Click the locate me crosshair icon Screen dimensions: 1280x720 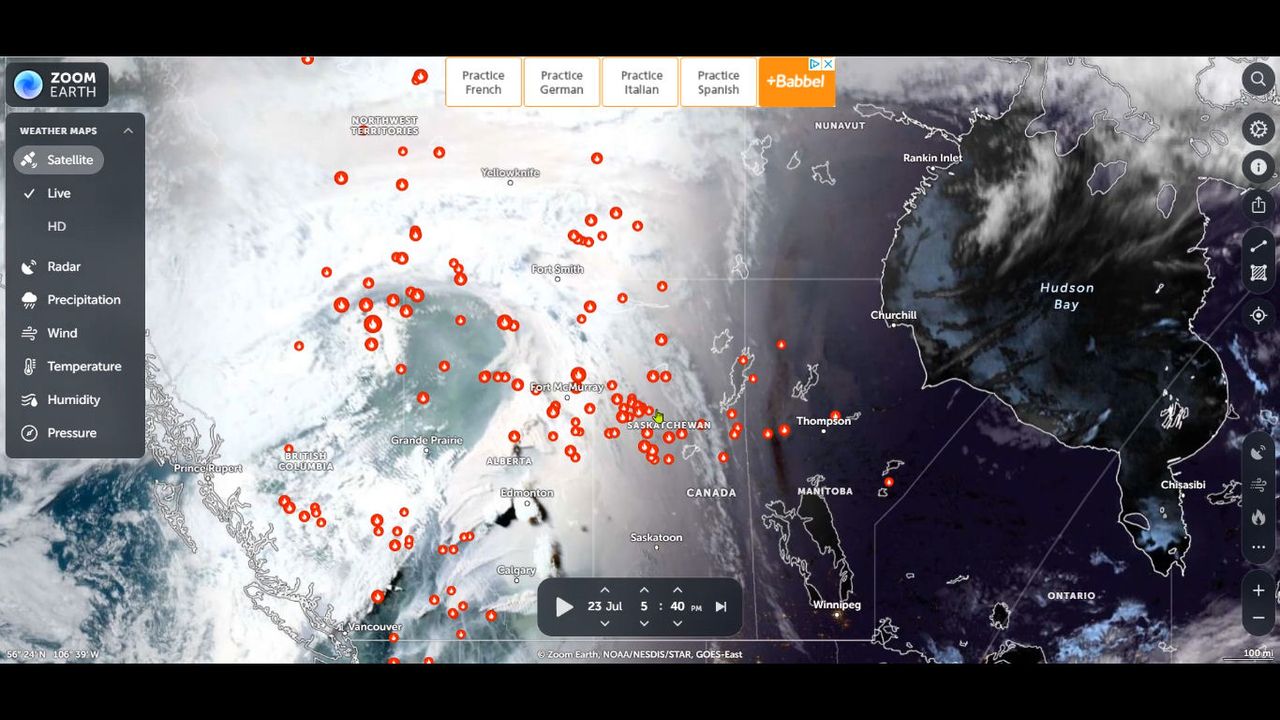[1258, 315]
